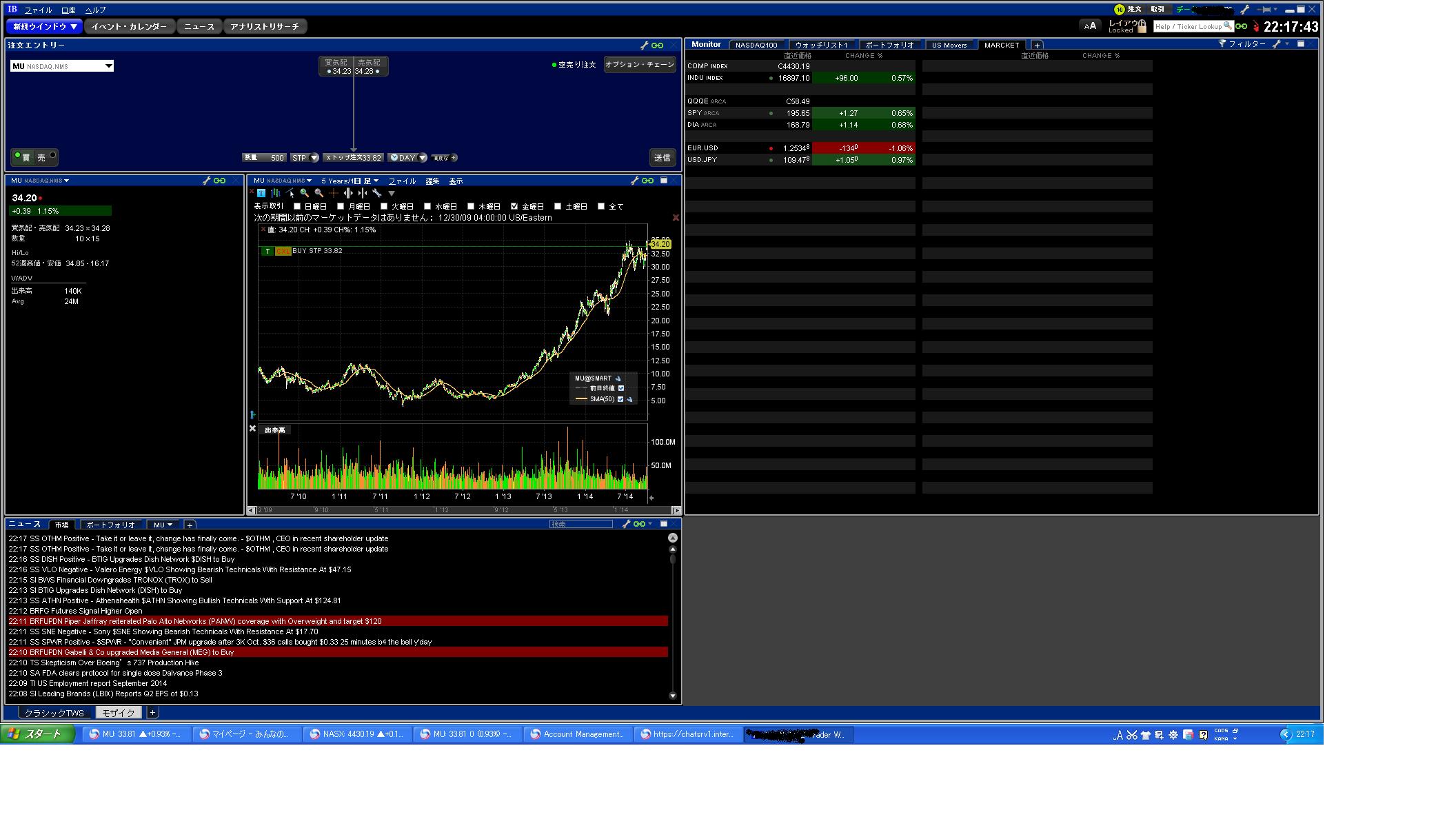Open the ポートフォリオ tab in news panel
The height and width of the screenshot is (819, 1456).
tap(110, 525)
